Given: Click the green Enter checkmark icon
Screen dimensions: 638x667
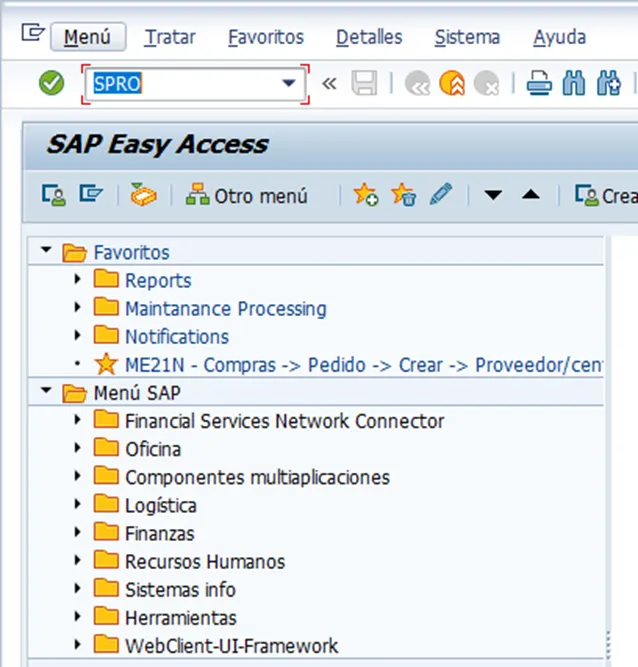Looking at the screenshot, I should (51, 83).
